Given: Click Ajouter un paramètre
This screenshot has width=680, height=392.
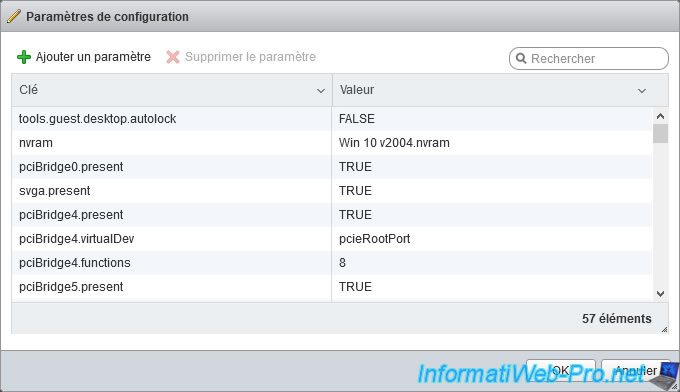Looking at the screenshot, I should coord(93,57).
